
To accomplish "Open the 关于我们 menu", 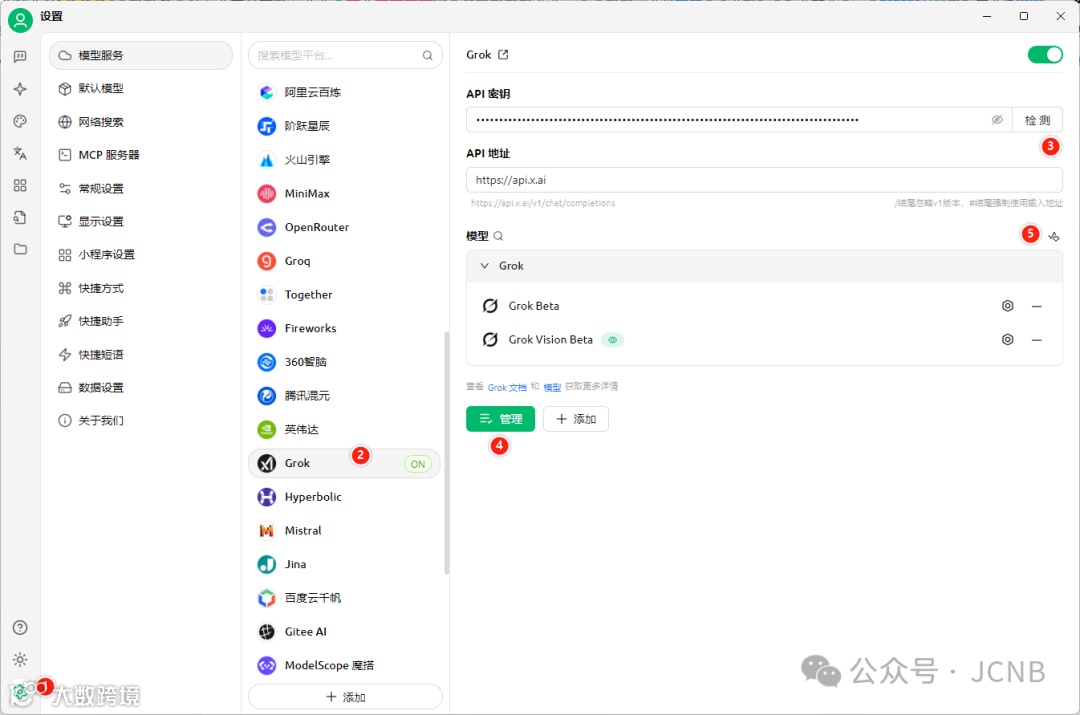I will click(x=141, y=420).
